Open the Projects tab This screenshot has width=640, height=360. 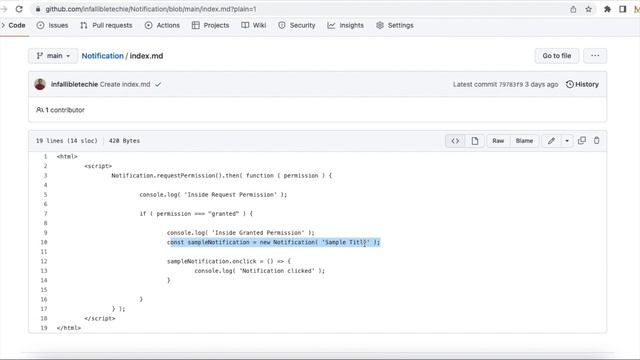point(210,25)
